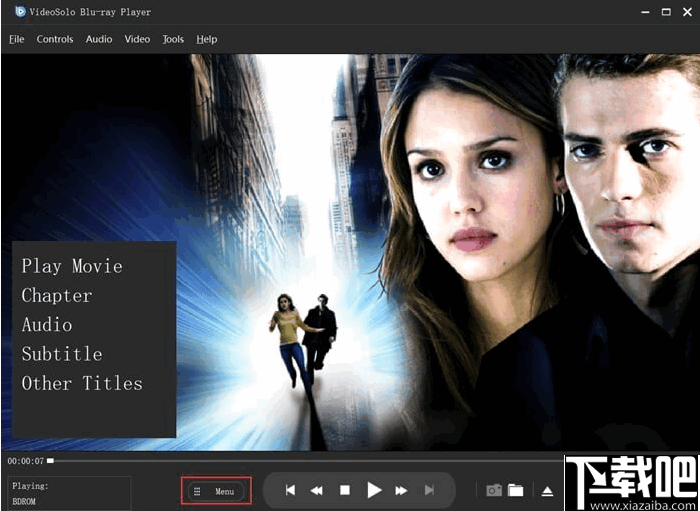Viewport: 700px width, 511px height.
Task: Stop the Blu-ray playback
Action: coord(345,490)
